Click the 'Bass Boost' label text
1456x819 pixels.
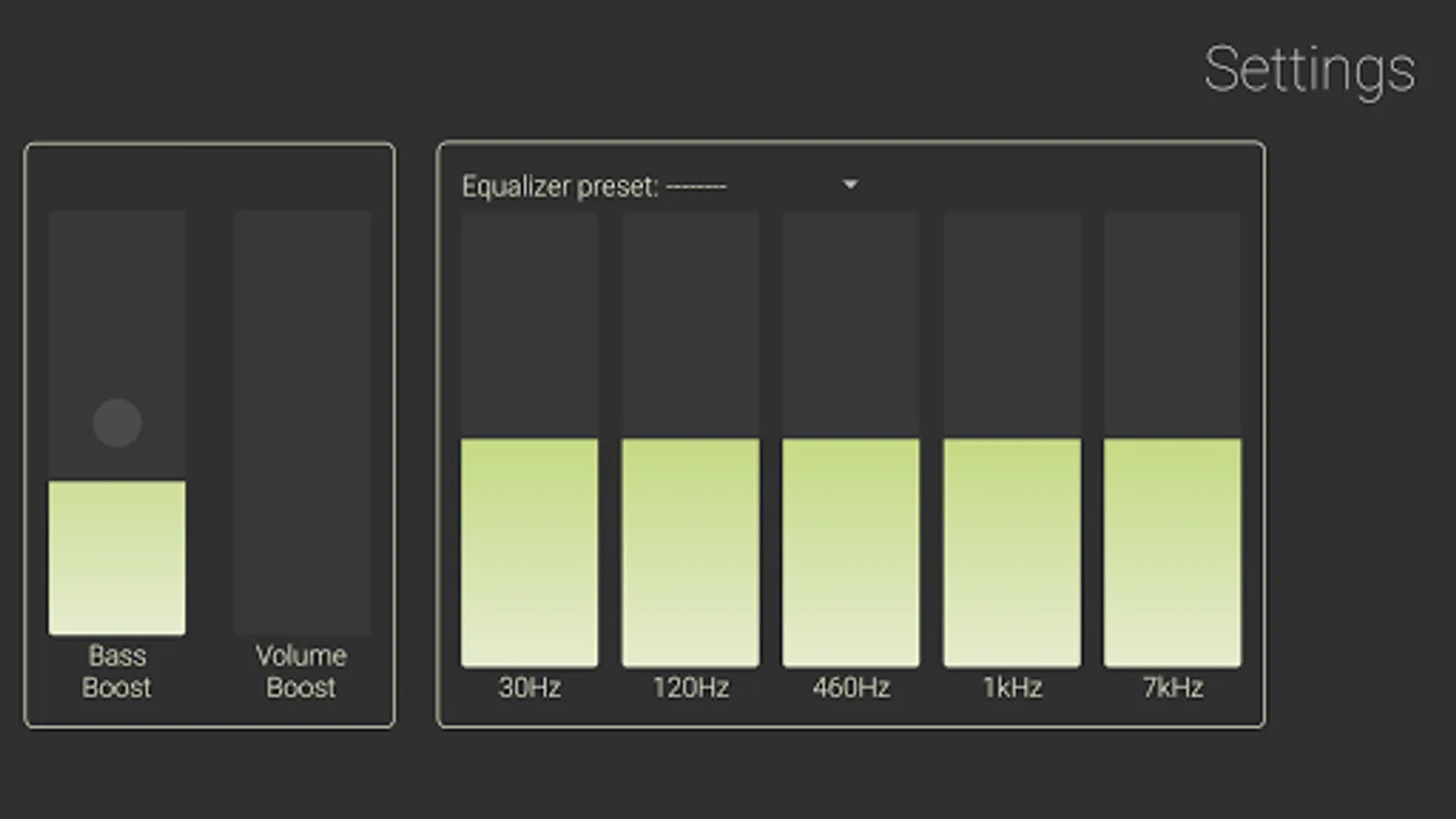click(x=117, y=671)
